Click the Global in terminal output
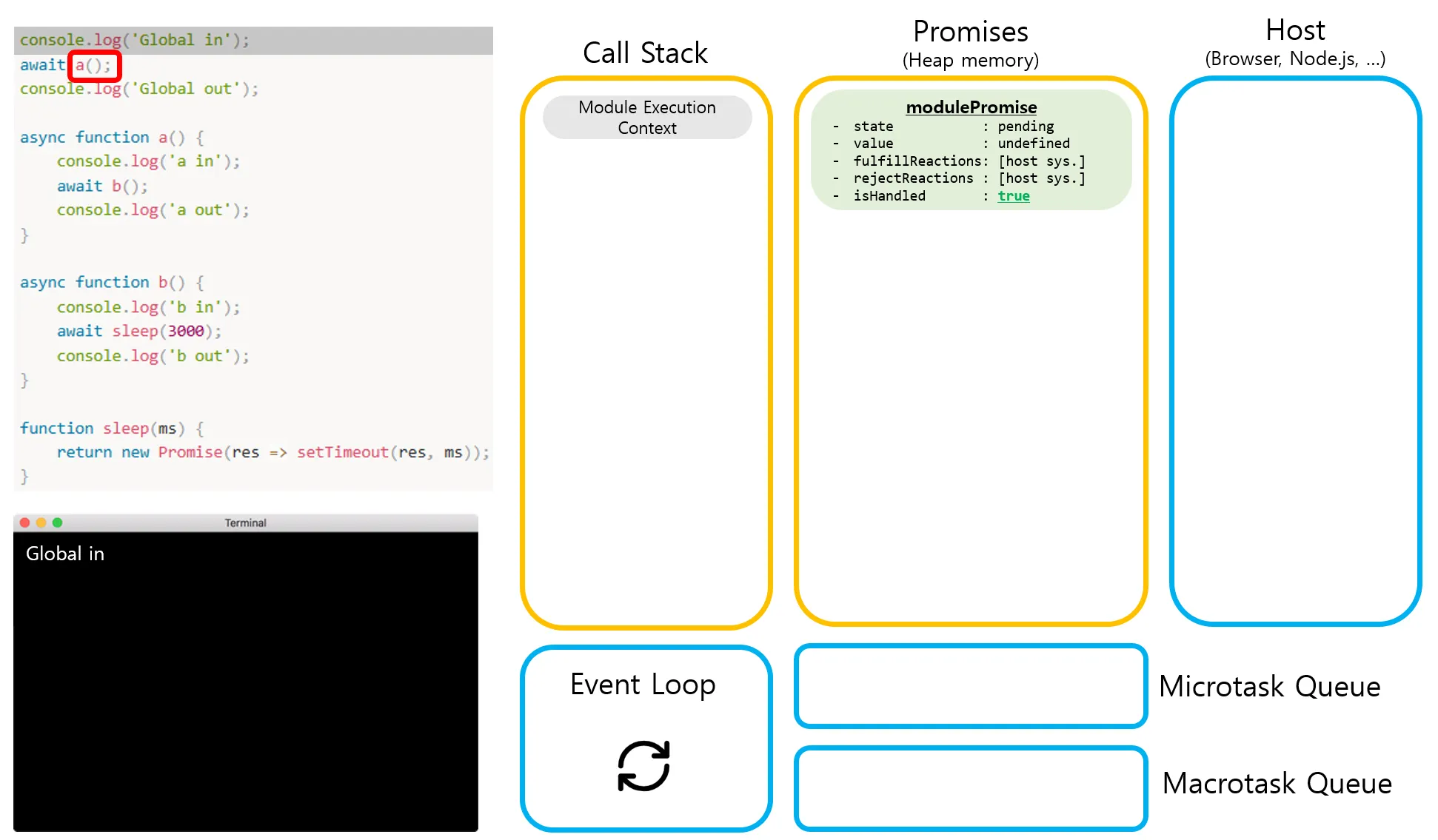 65,554
